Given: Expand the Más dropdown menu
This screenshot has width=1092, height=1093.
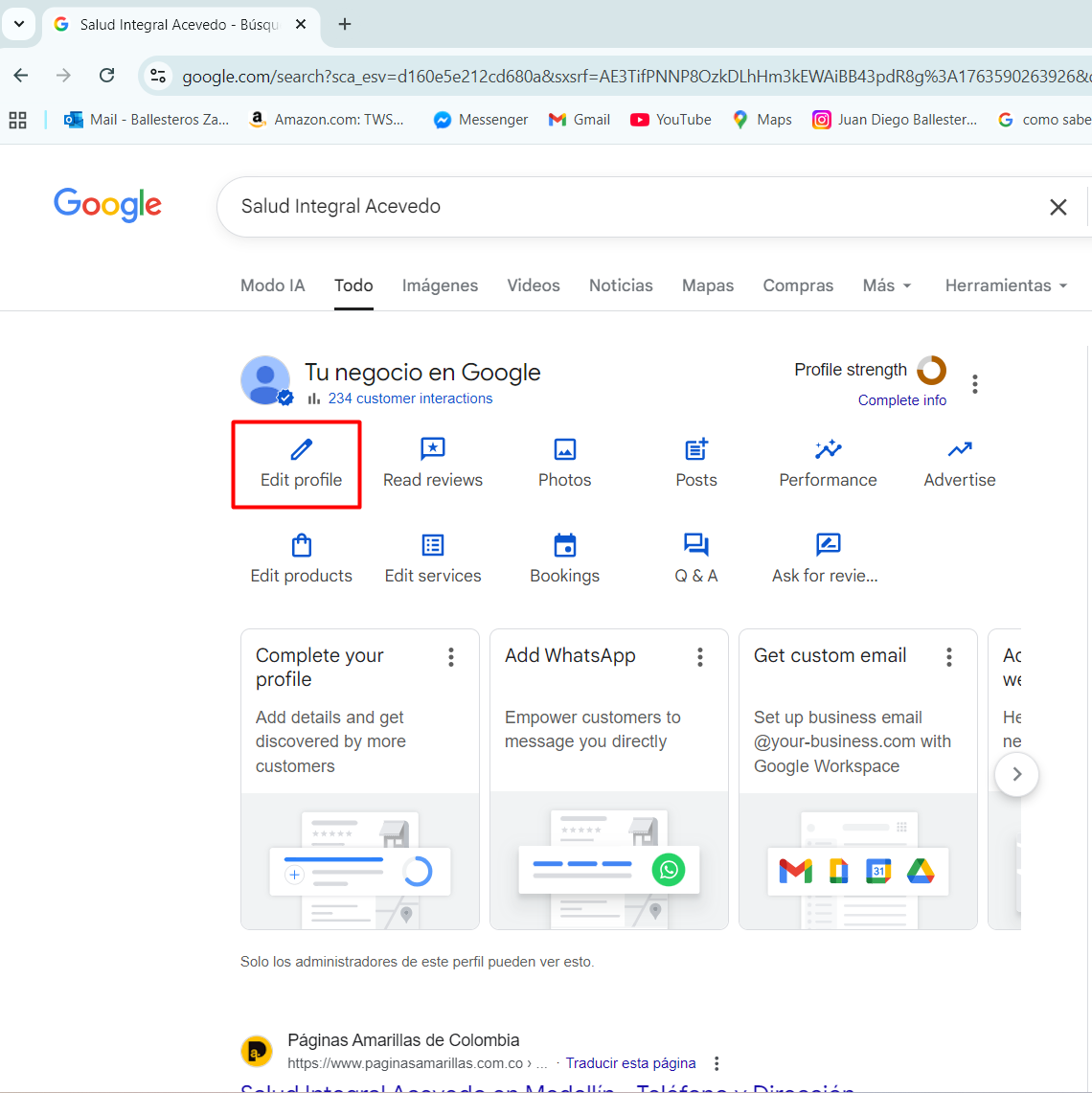Looking at the screenshot, I should tap(886, 285).
